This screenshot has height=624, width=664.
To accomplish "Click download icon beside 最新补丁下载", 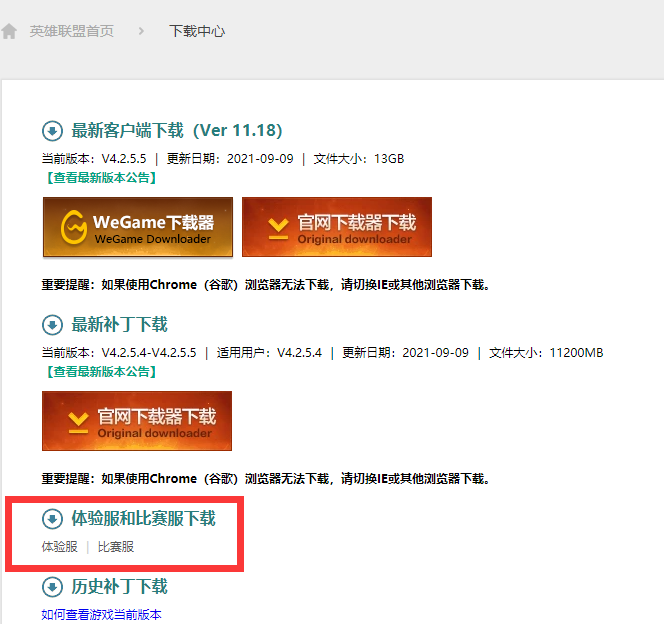I will click(x=53, y=325).
